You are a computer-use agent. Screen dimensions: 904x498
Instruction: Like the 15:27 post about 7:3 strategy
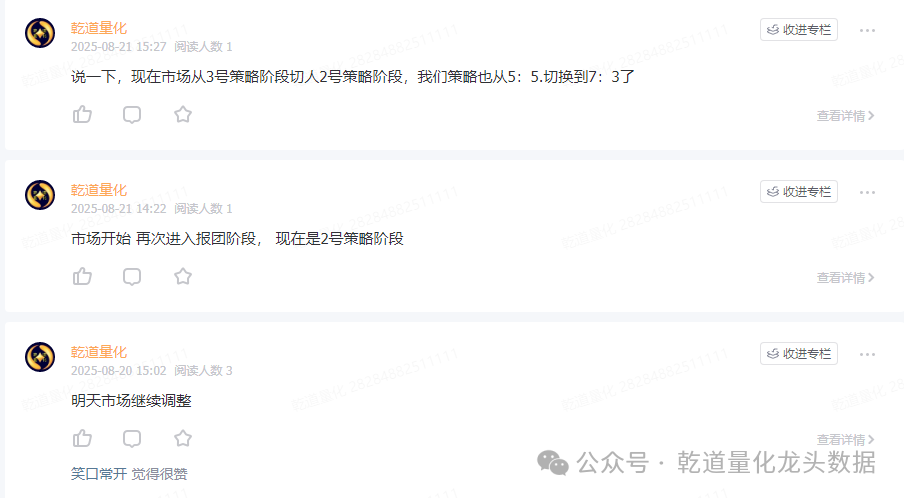tap(82, 114)
